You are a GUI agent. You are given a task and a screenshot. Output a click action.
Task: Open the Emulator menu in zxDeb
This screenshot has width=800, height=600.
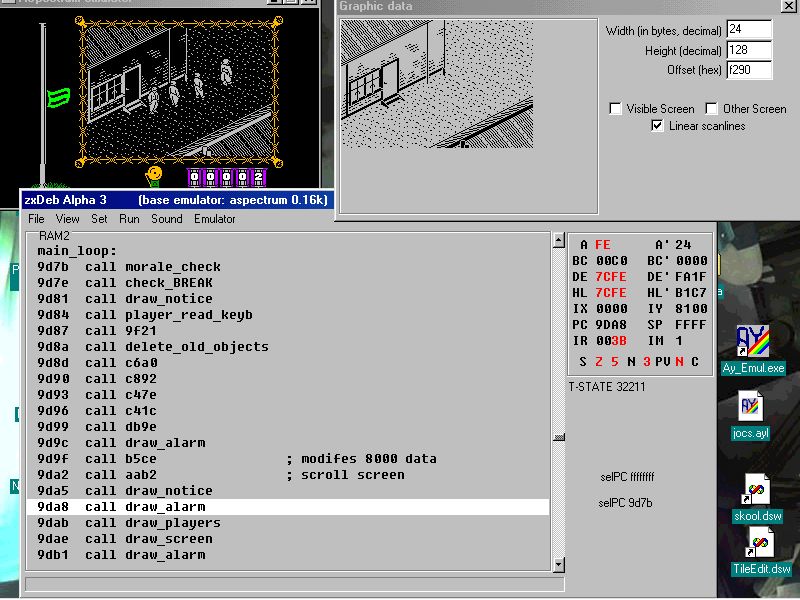(214, 219)
